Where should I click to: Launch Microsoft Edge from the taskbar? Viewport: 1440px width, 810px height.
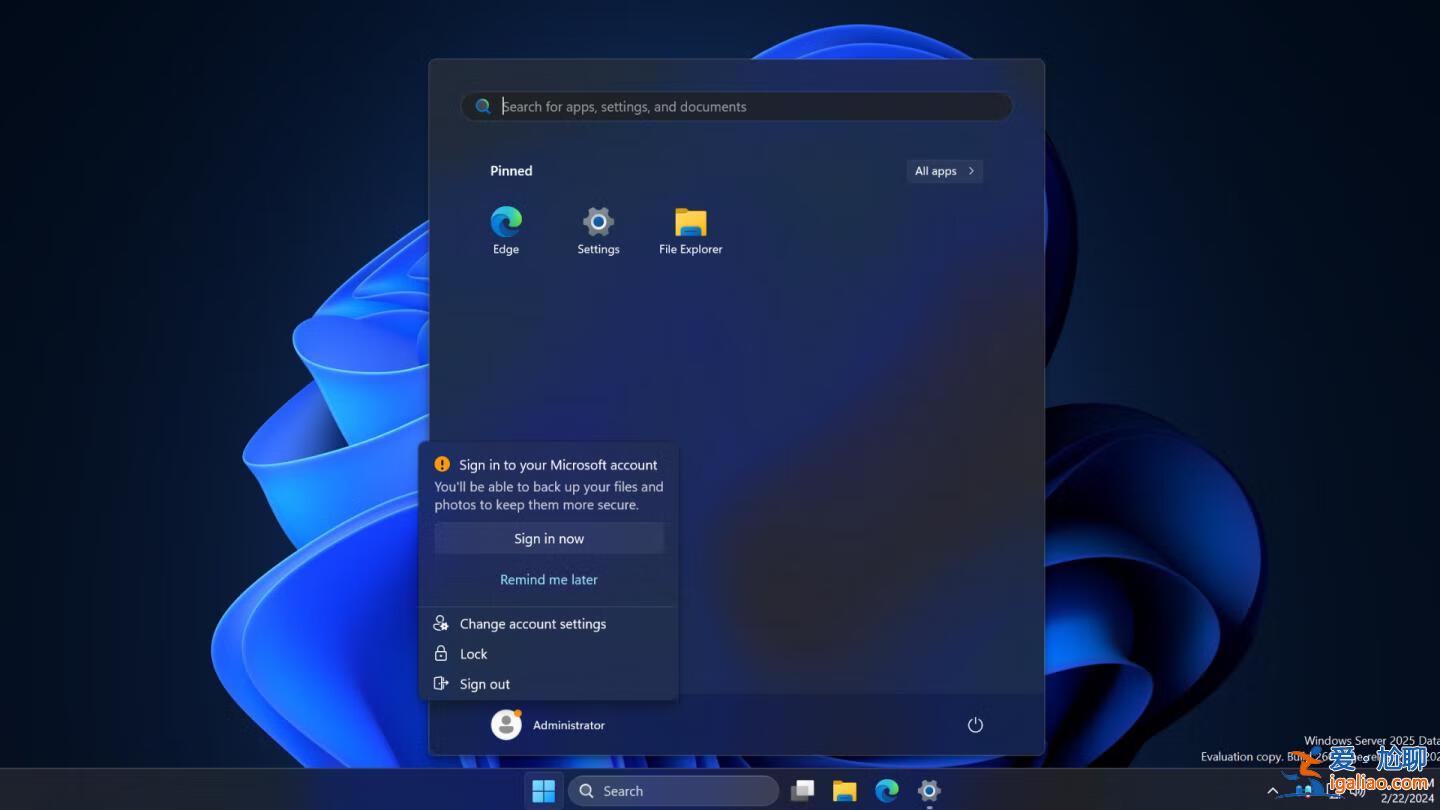point(886,790)
